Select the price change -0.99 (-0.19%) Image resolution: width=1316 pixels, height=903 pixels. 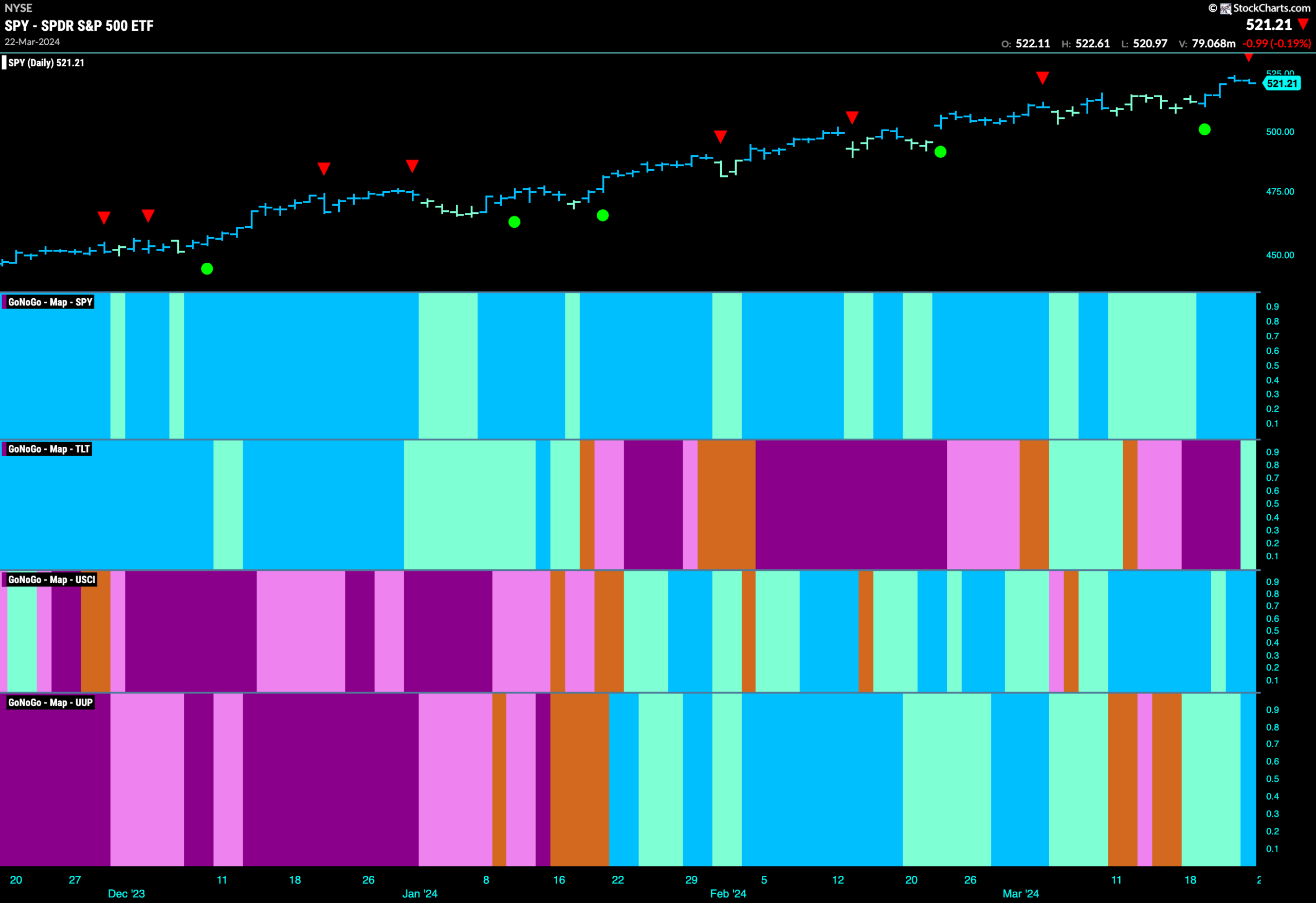(x=1277, y=44)
